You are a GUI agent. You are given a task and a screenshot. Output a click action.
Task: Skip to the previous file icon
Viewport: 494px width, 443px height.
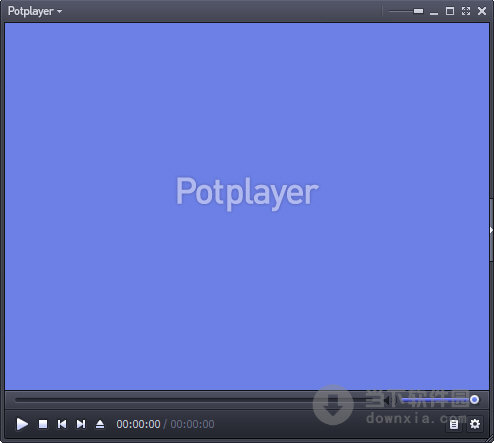pyautogui.click(x=62, y=424)
